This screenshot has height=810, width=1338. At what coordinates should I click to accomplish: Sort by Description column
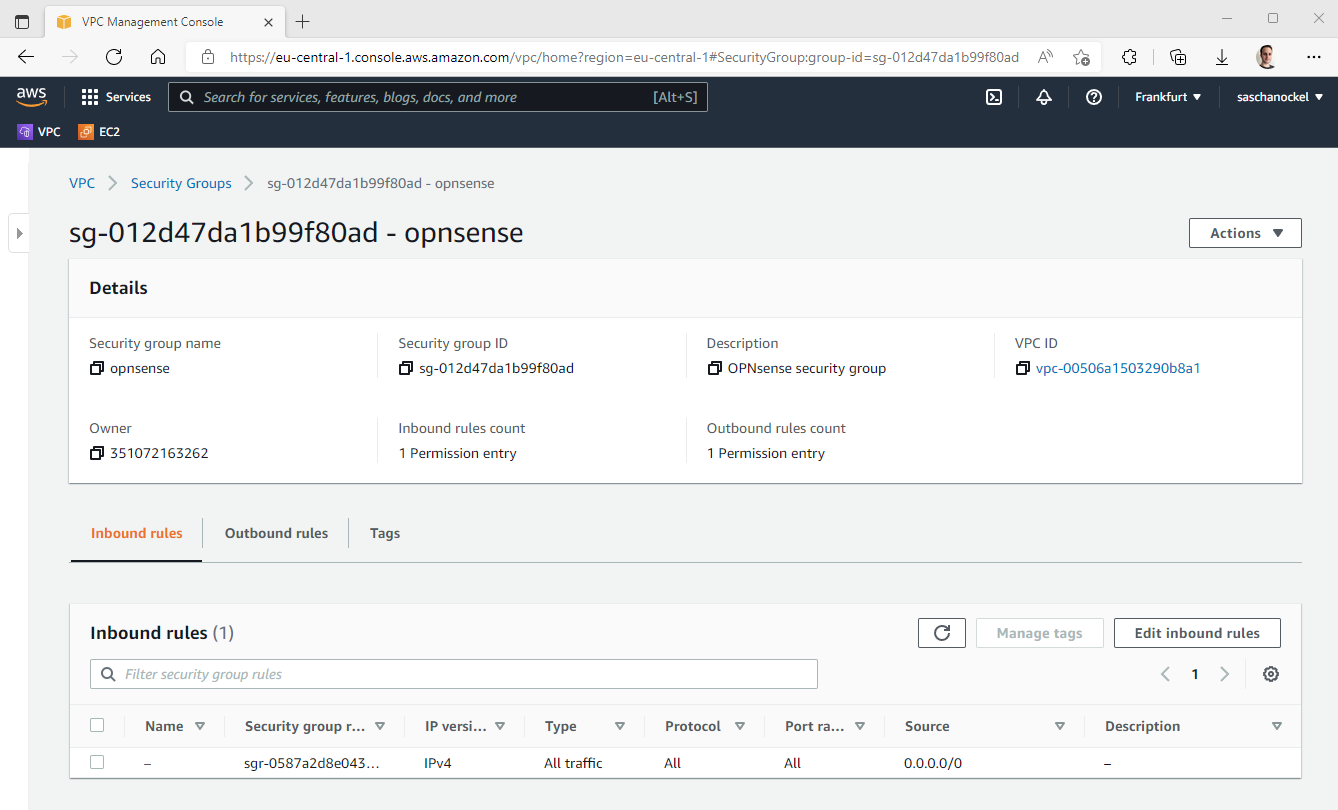[1277, 726]
